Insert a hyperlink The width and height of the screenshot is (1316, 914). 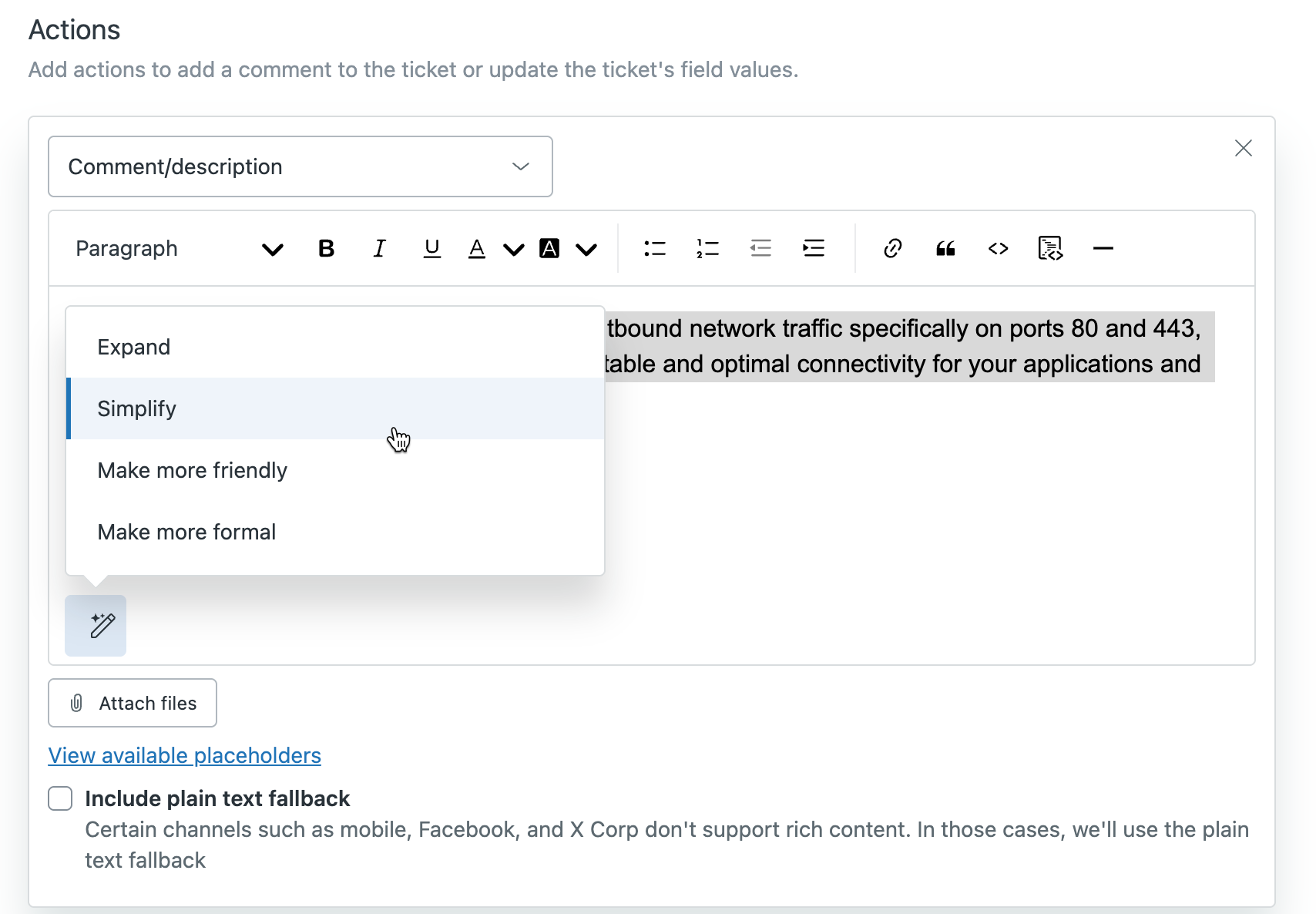pyautogui.click(x=893, y=248)
